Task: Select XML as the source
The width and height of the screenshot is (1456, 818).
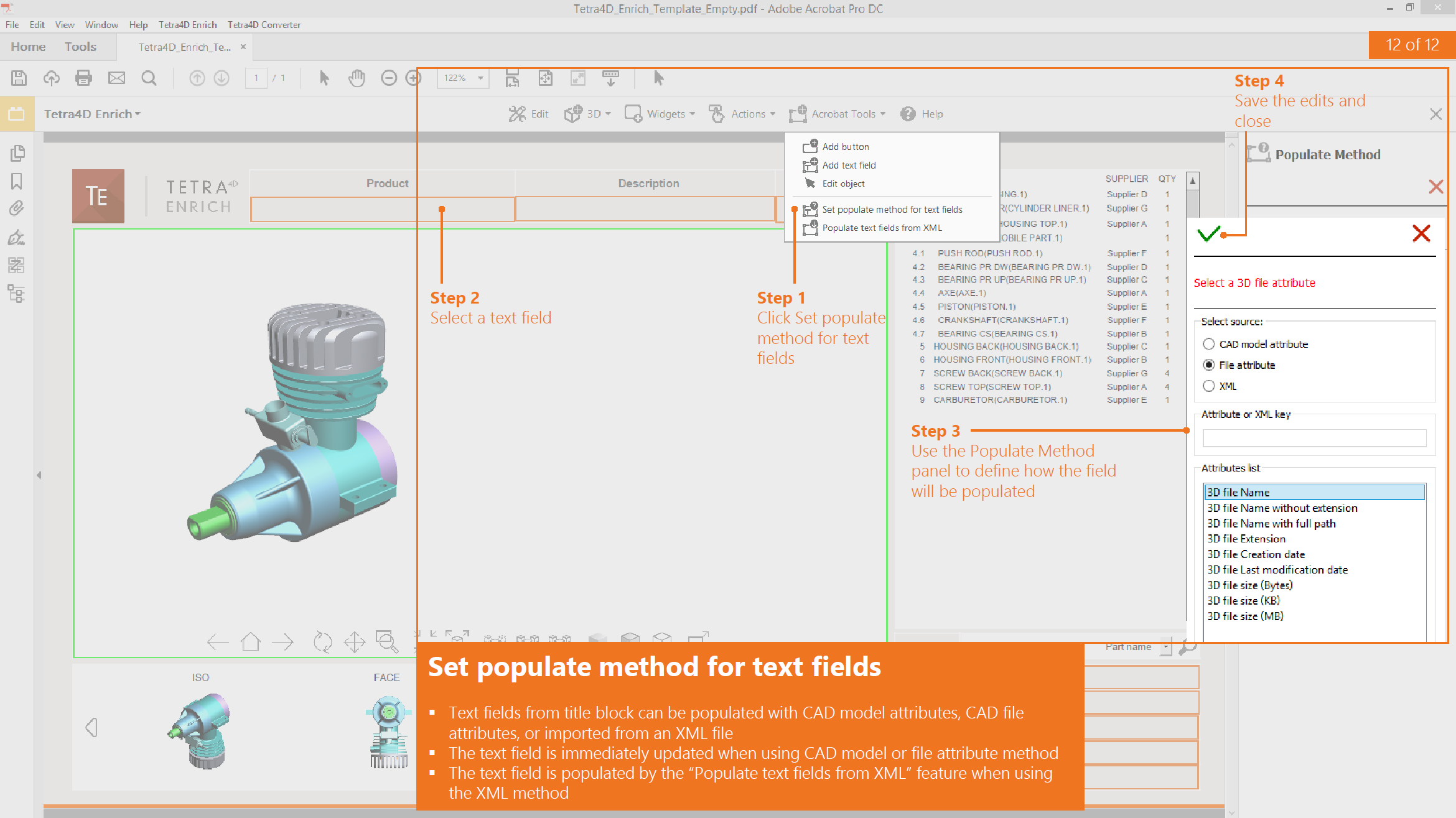Action: 1209,386
